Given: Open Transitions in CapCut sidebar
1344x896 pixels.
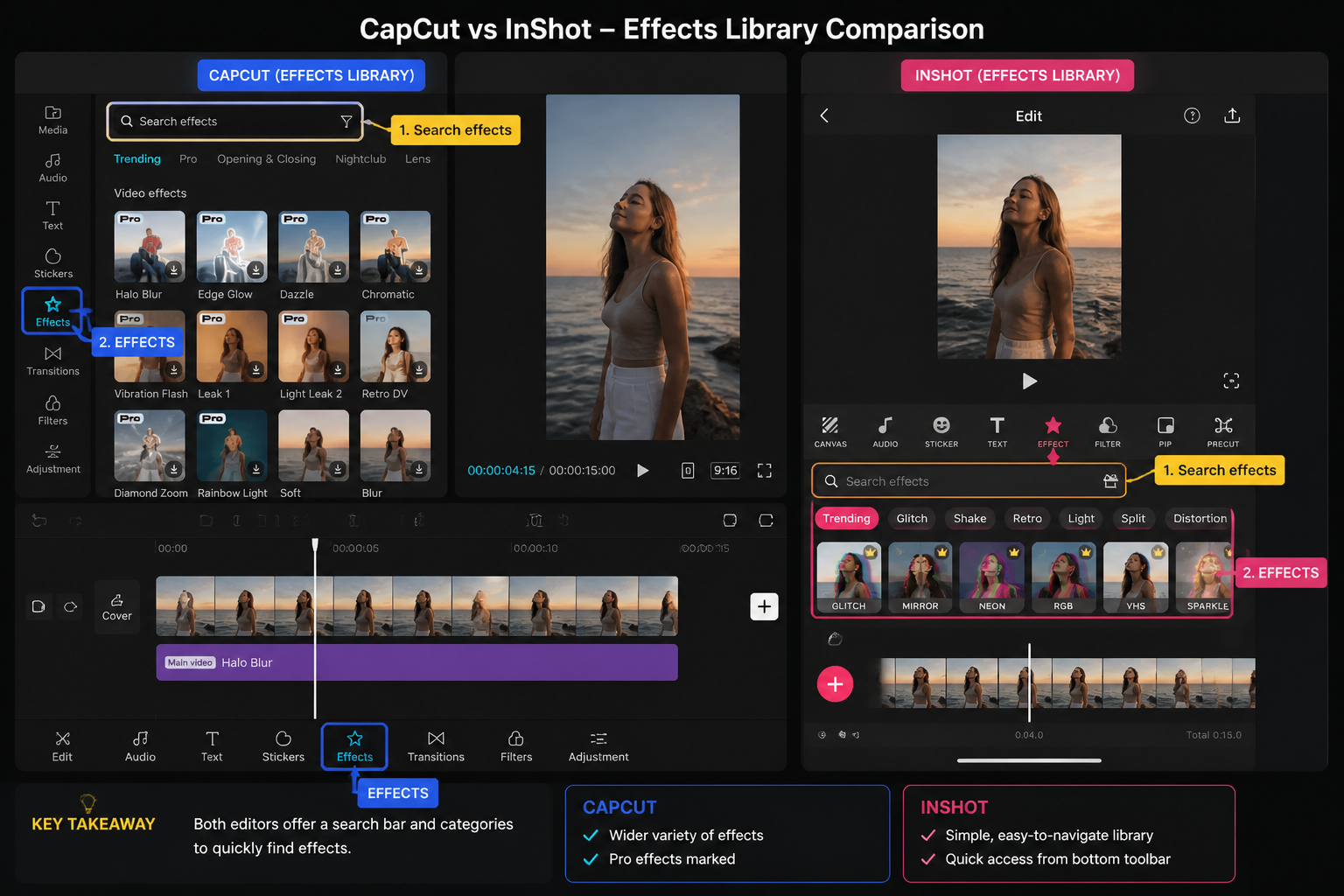Looking at the screenshot, I should [x=52, y=360].
